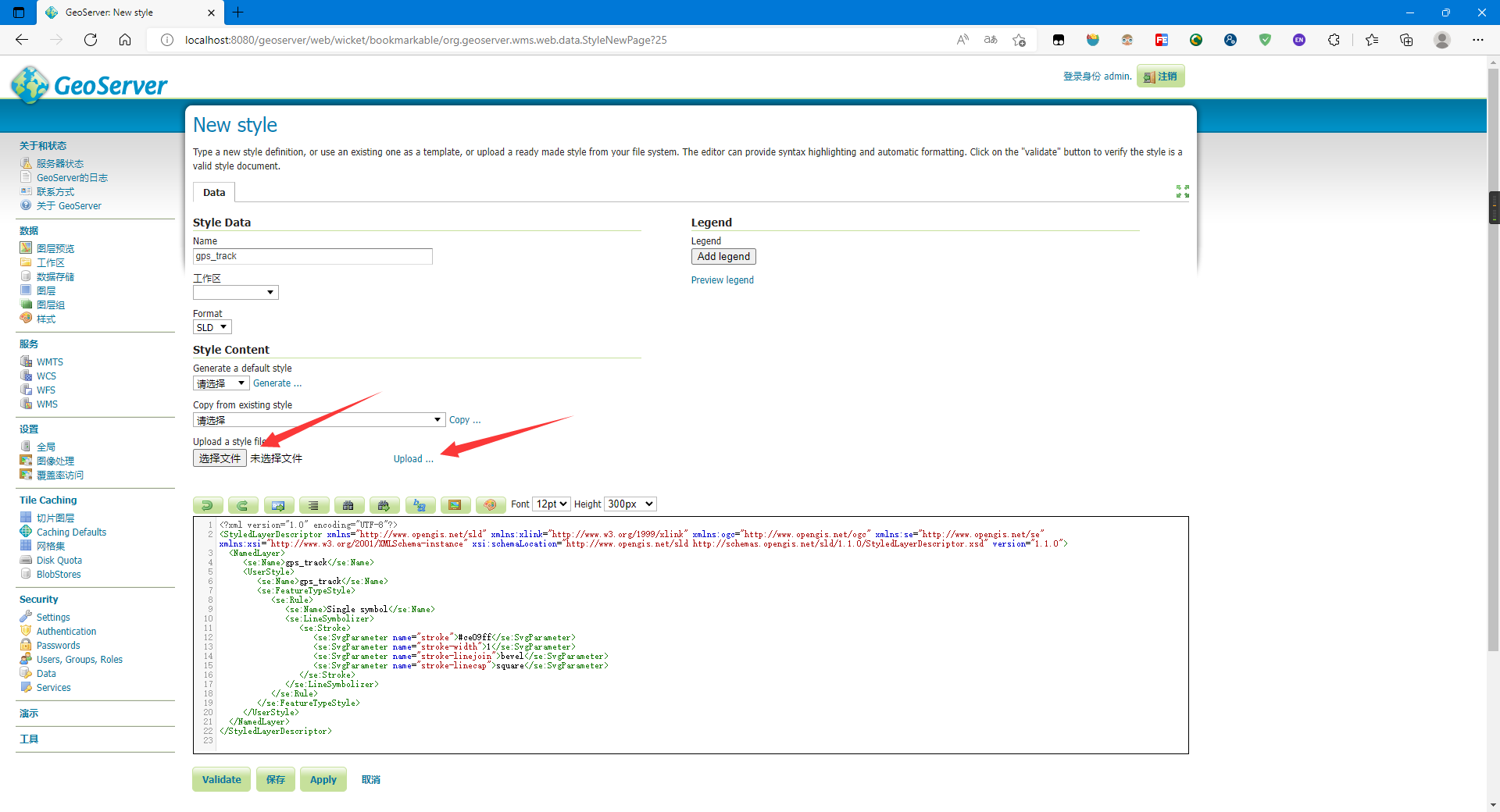Expand the 演示 sidebar section
This screenshot has height=812, width=1500.
tap(29, 714)
